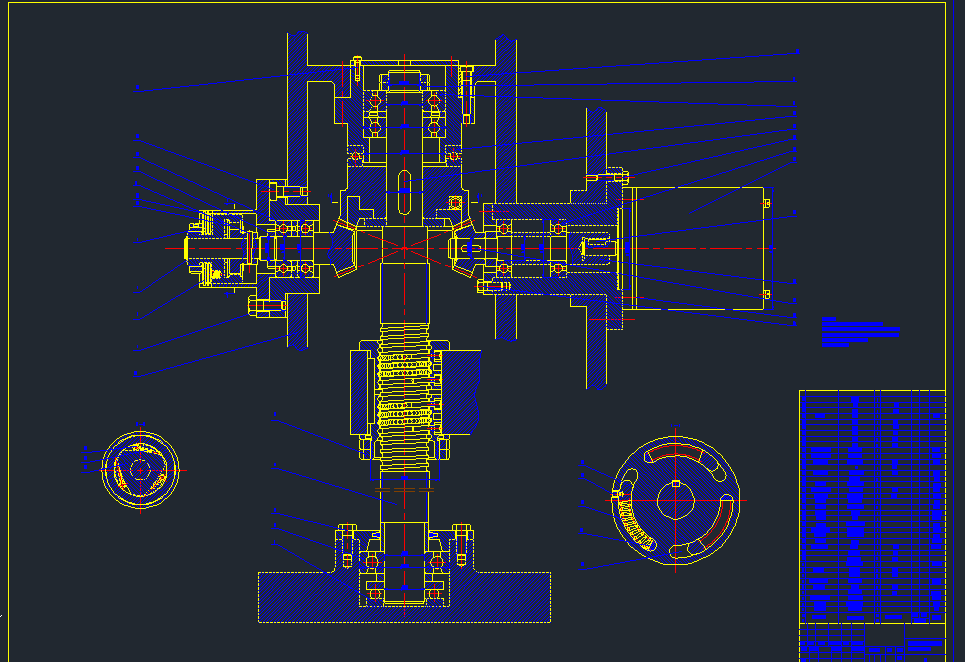Select the center hub of the cam disc view
The height and width of the screenshot is (662, 965).
coord(676,500)
